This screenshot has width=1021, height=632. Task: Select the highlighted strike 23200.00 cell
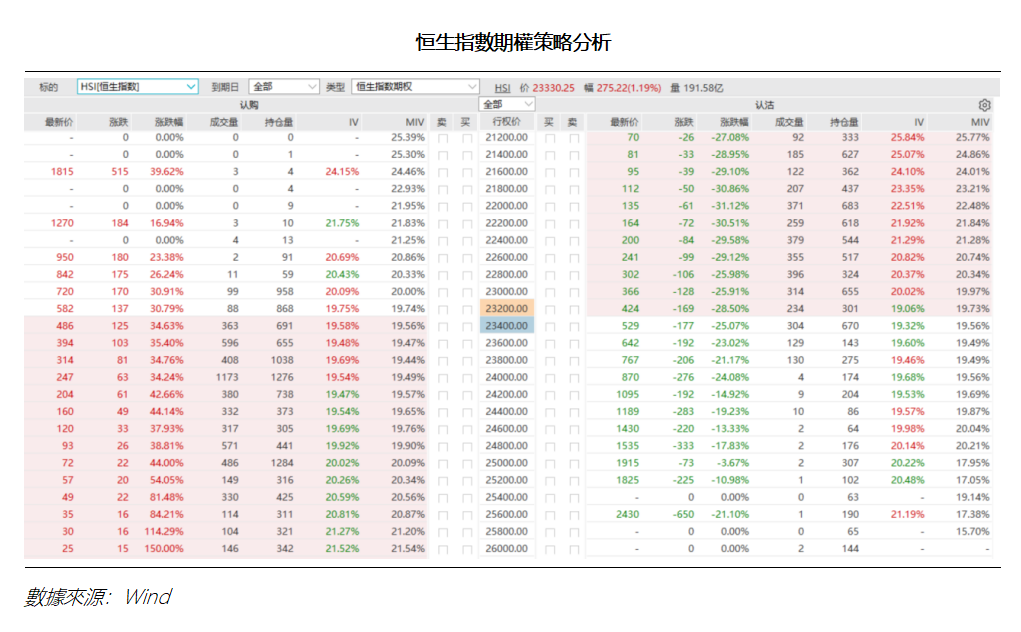pos(507,309)
